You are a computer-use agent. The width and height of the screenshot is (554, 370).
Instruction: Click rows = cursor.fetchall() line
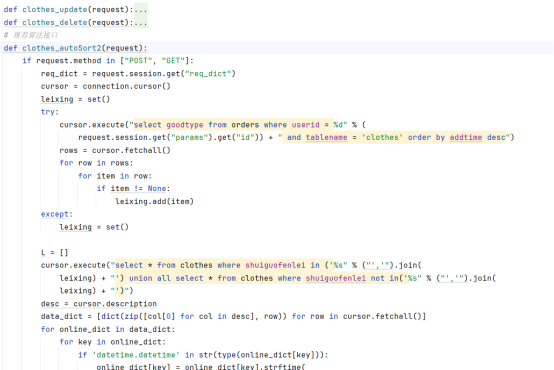115,151
